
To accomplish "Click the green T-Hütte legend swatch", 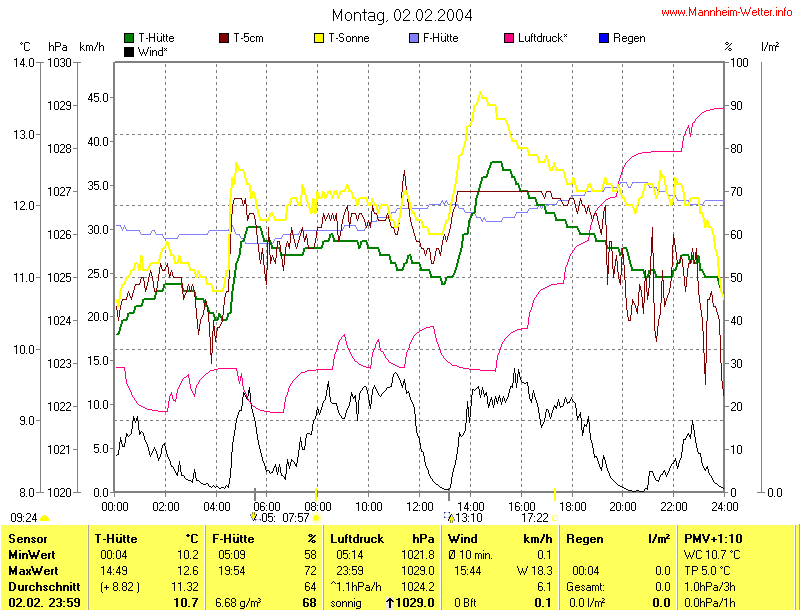I will click(x=129, y=38).
